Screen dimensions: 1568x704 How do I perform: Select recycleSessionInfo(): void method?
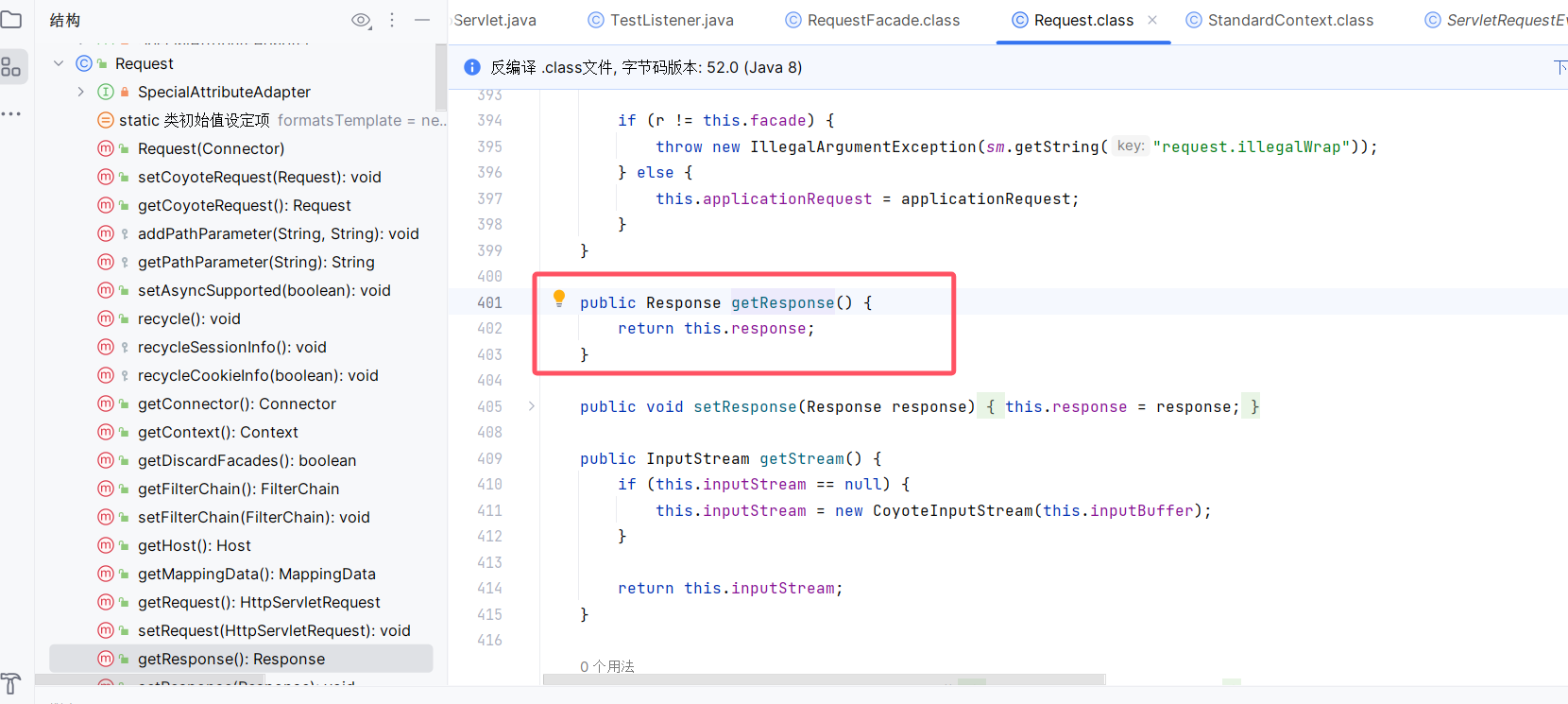(232, 347)
